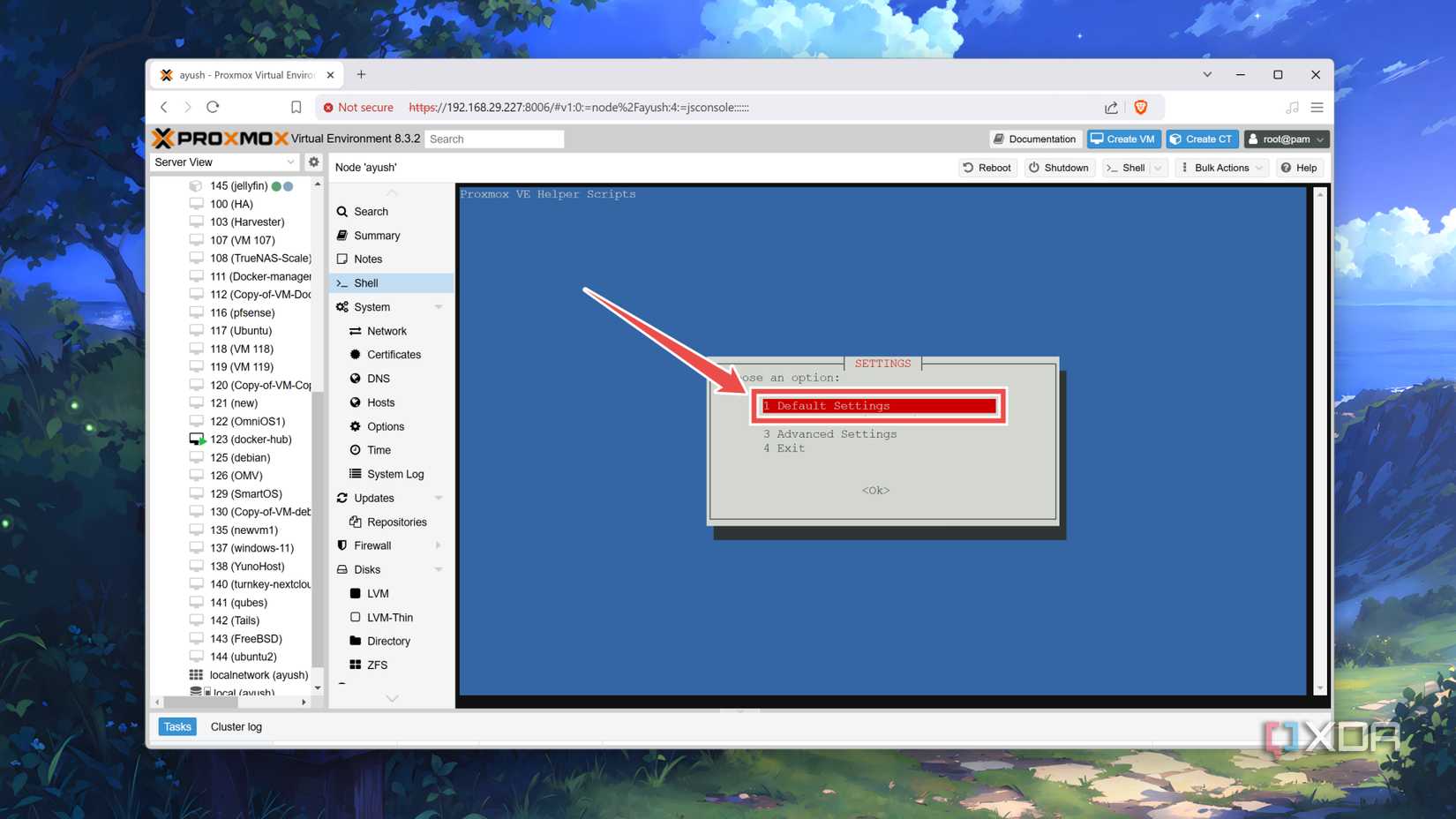Open the Notes section

point(368,259)
